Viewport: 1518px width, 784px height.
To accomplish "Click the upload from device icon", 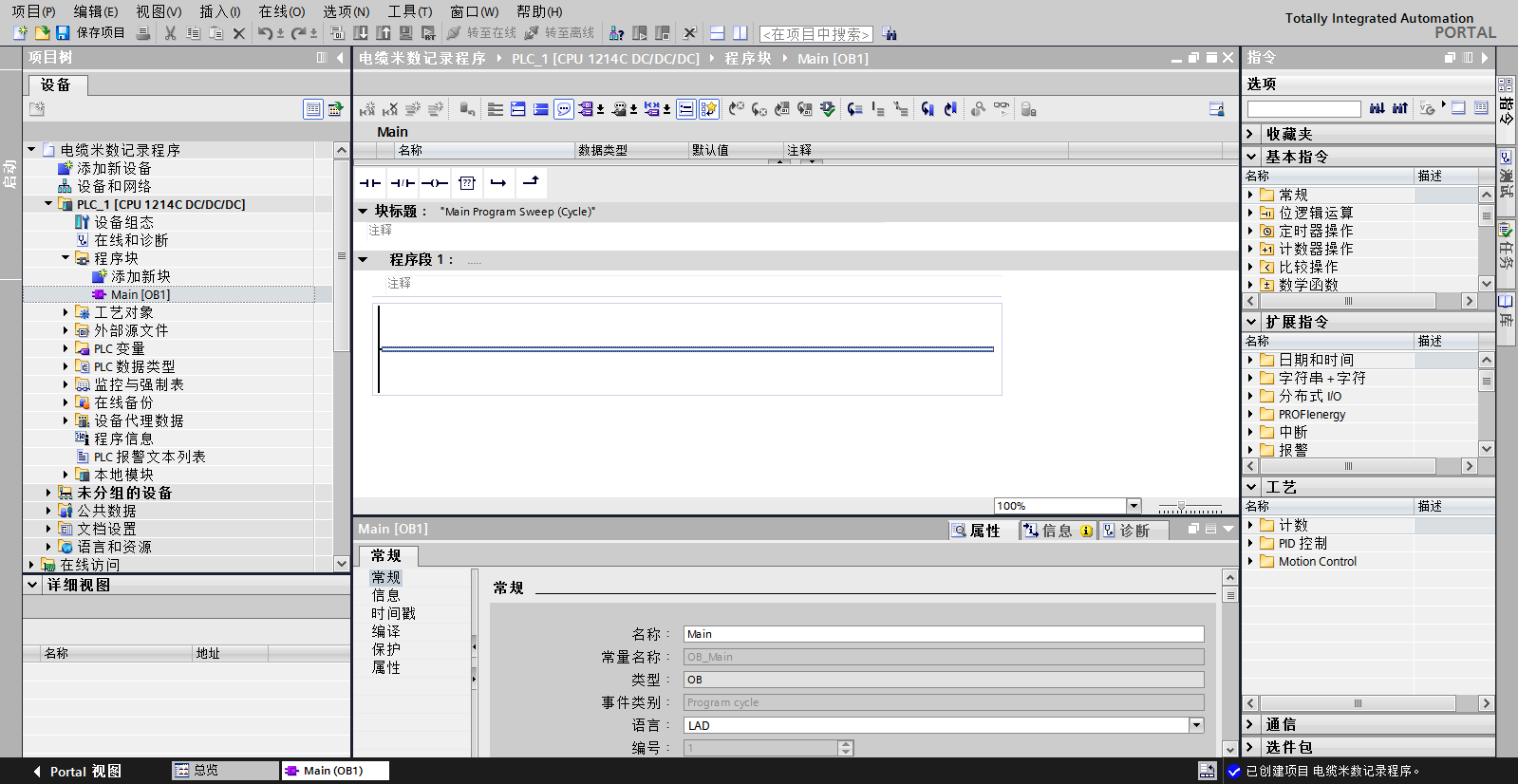I will [x=384, y=33].
